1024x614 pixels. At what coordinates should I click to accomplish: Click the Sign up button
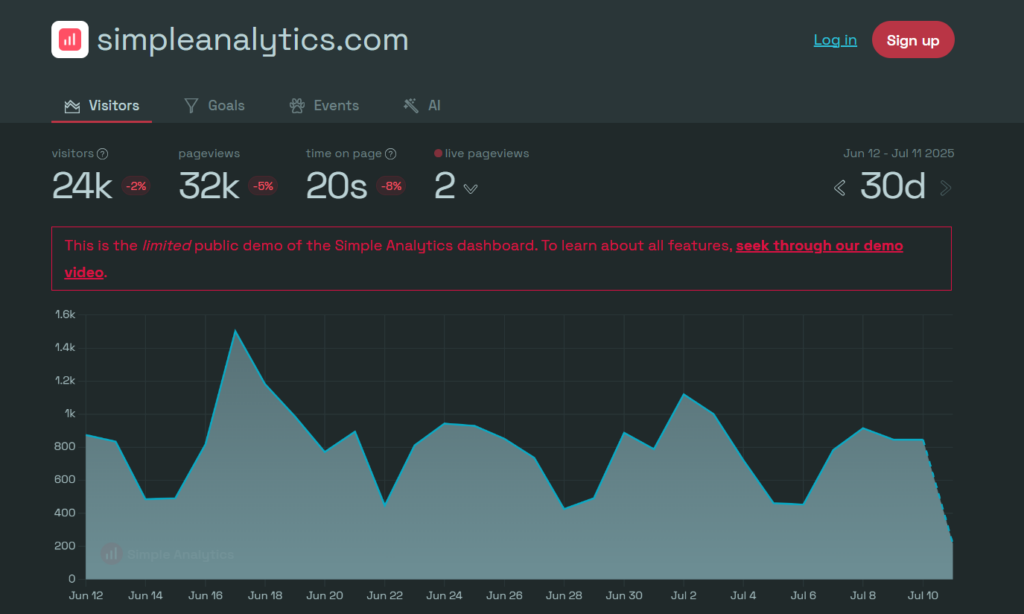tap(913, 40)
